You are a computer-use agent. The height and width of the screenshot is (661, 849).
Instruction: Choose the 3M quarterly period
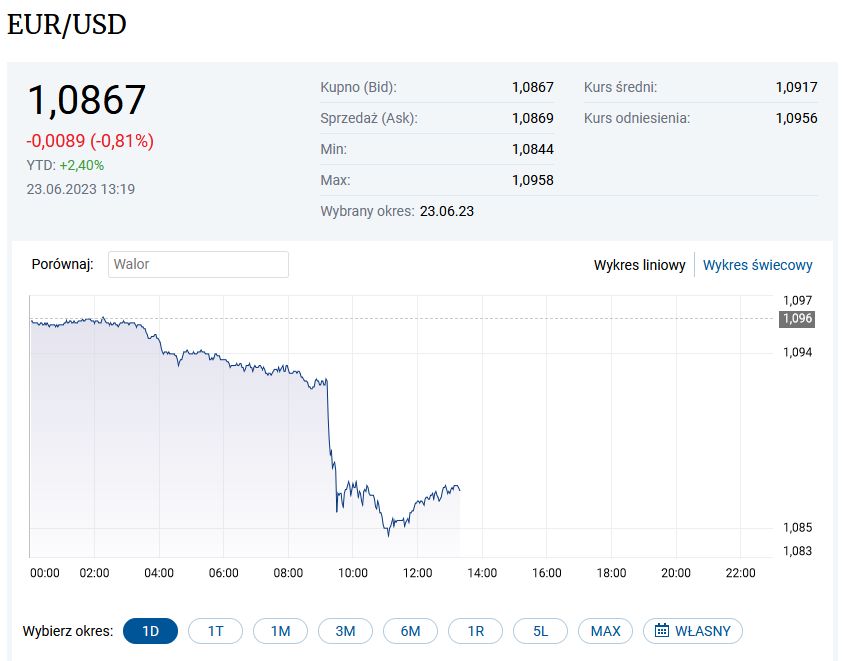(345, 631)
